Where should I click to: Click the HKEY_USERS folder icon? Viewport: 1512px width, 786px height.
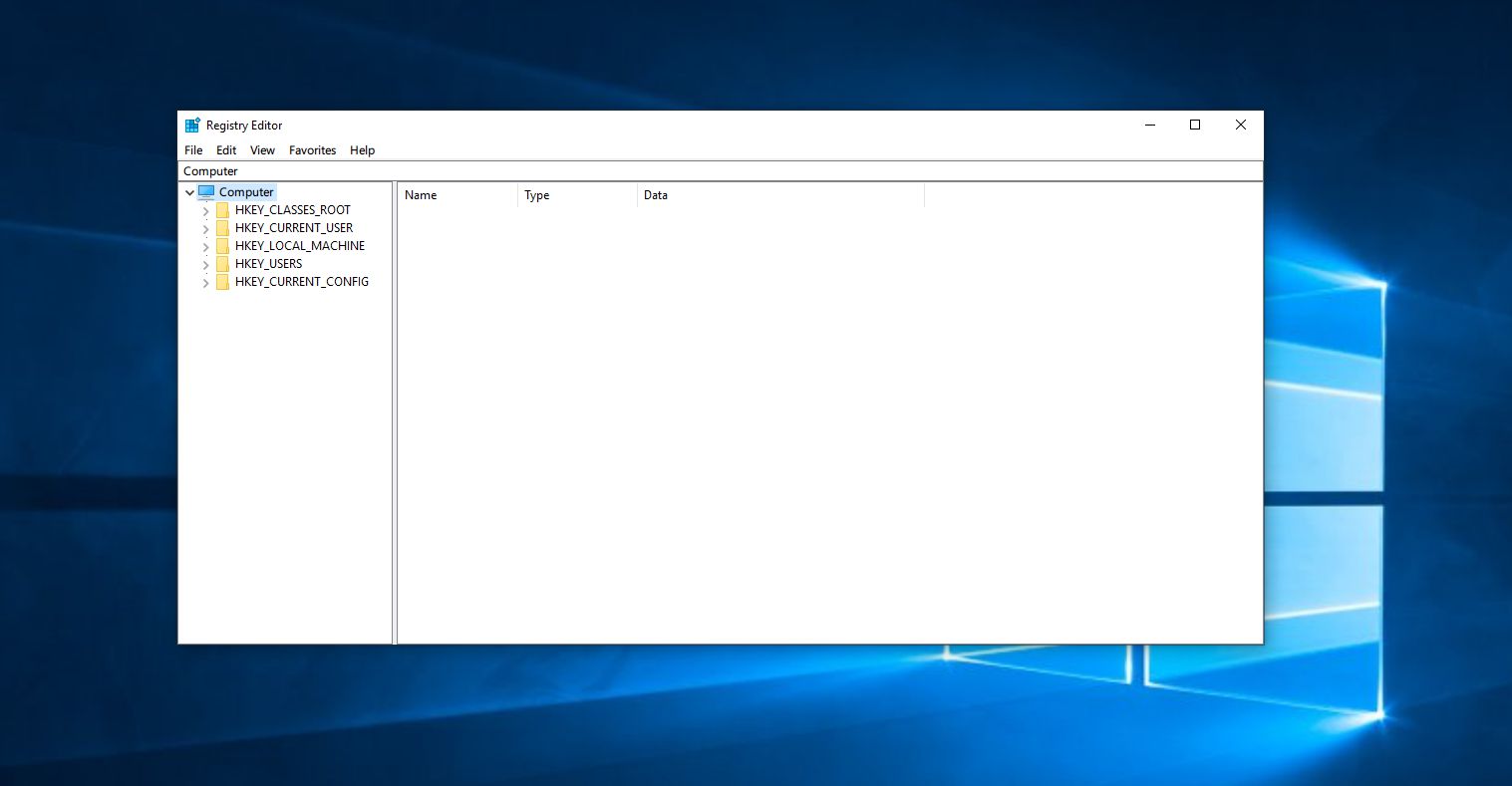click(222, 264)
